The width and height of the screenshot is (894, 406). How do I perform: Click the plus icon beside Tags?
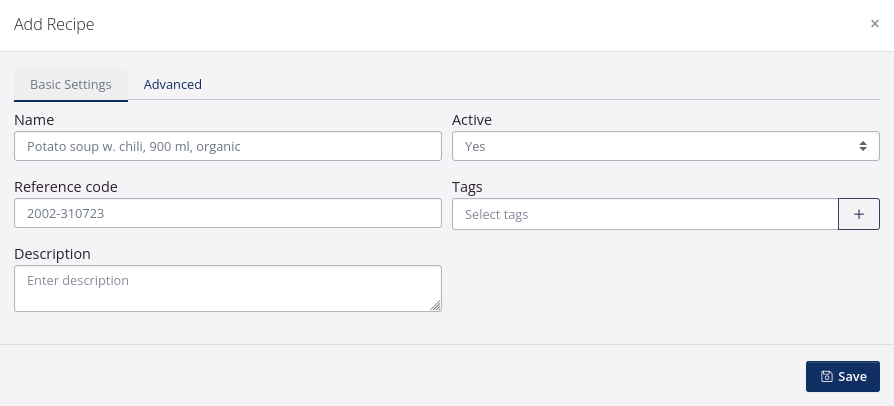pos(858,214)
